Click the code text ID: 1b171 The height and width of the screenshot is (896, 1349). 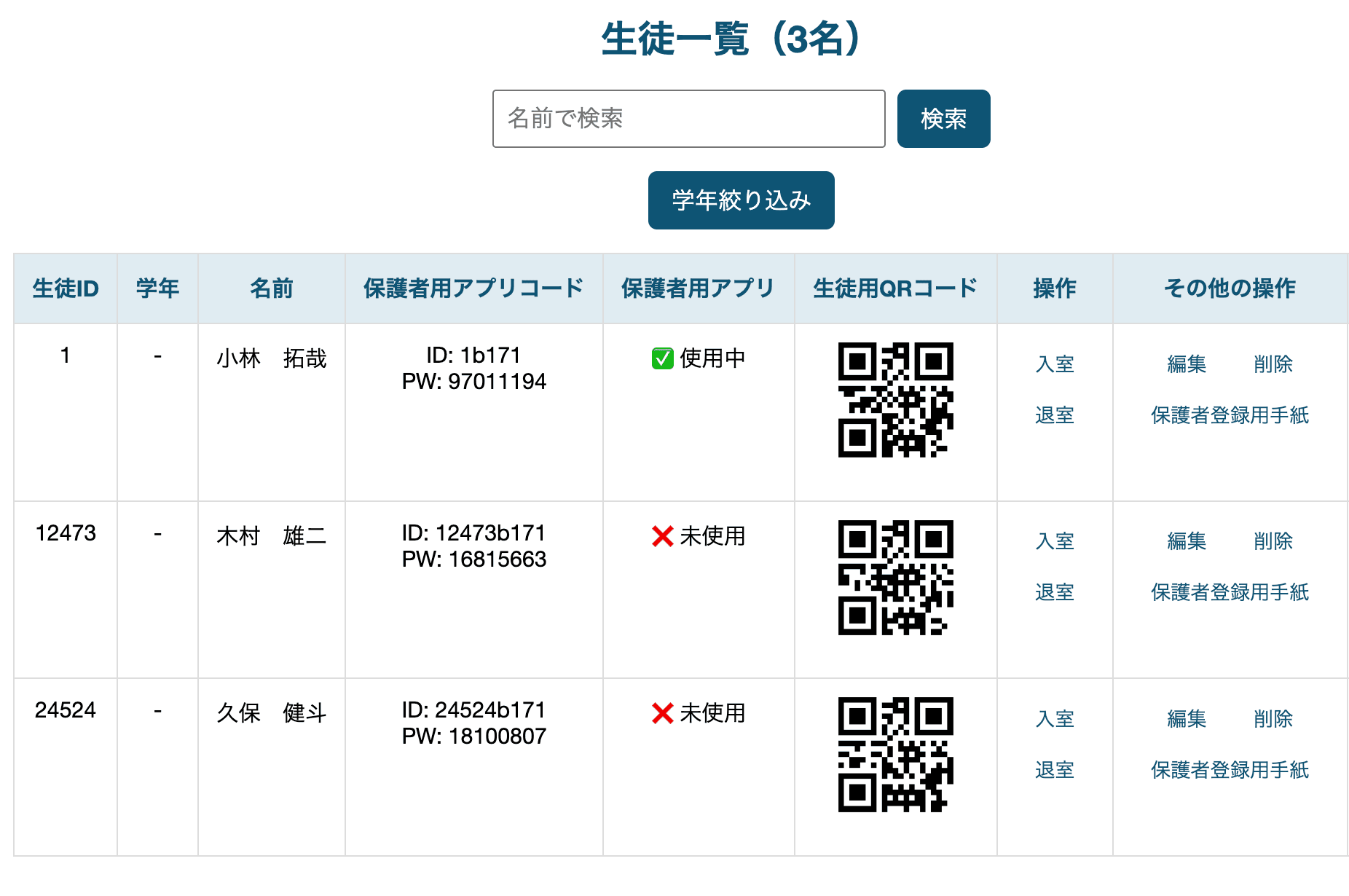pos(473,355)
